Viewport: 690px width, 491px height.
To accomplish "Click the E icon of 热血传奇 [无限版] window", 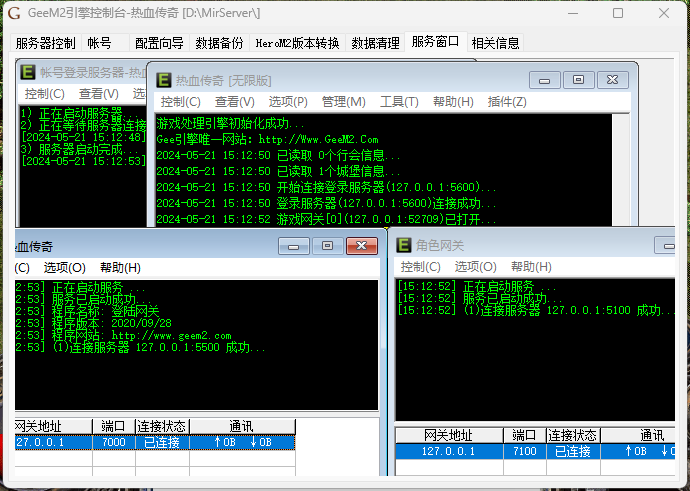I will tap(164, 80).
